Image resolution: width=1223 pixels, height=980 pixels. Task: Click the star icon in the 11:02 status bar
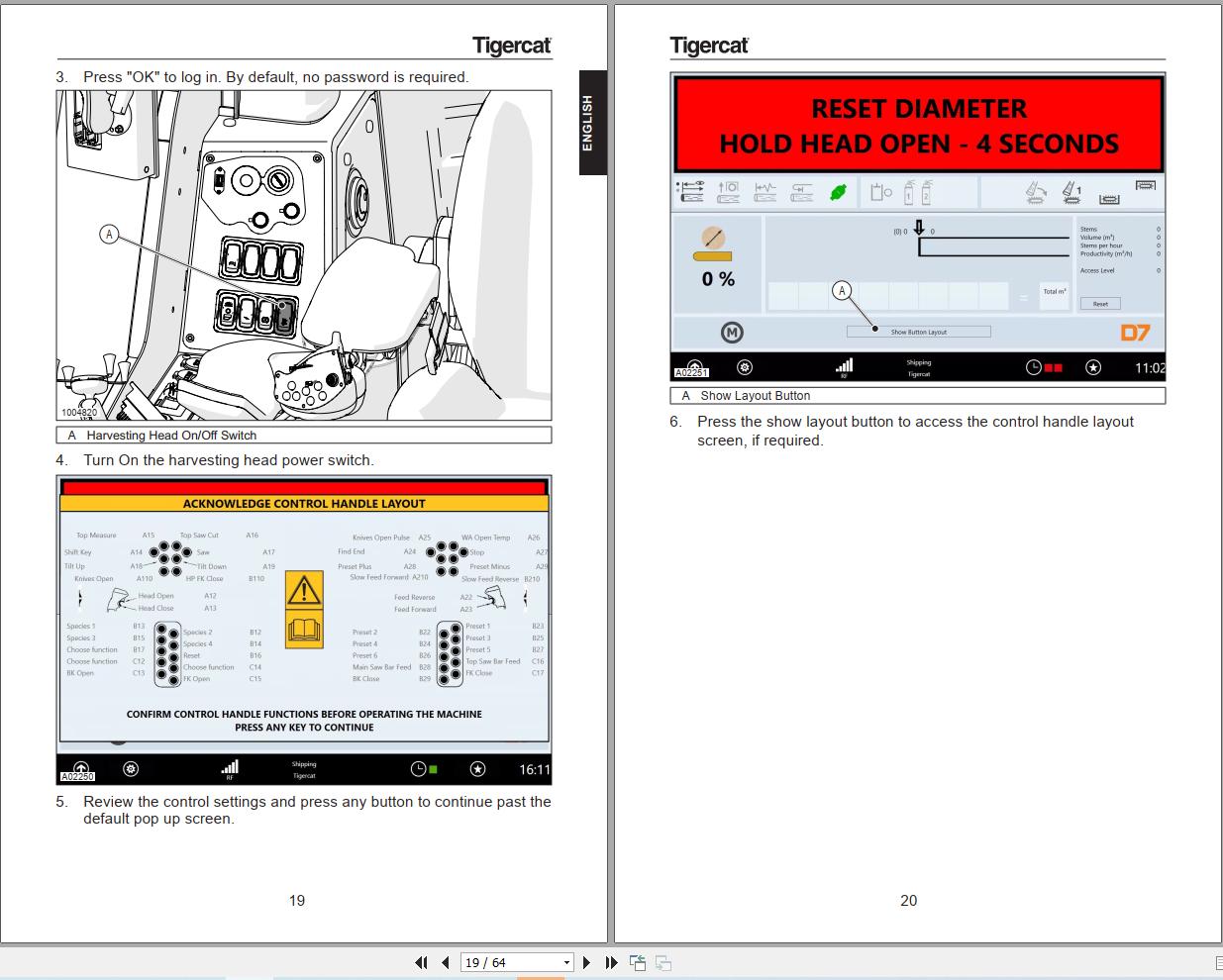coord(1092,367)
